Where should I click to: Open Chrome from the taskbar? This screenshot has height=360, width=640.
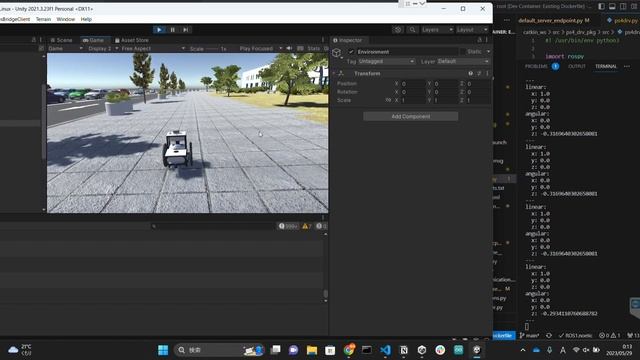coord(349,350)
